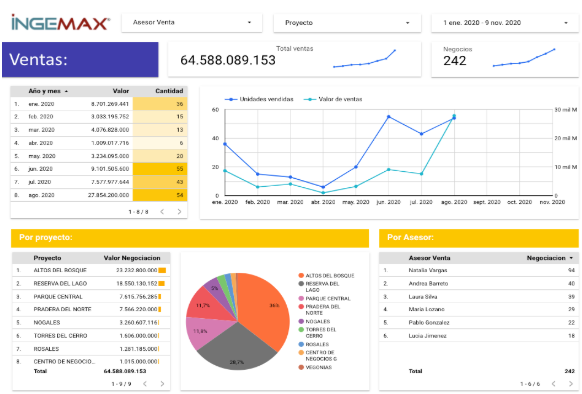
Task: Select CENTRO DE NEGOCIO project row
Action: click(x=91, y=362)
